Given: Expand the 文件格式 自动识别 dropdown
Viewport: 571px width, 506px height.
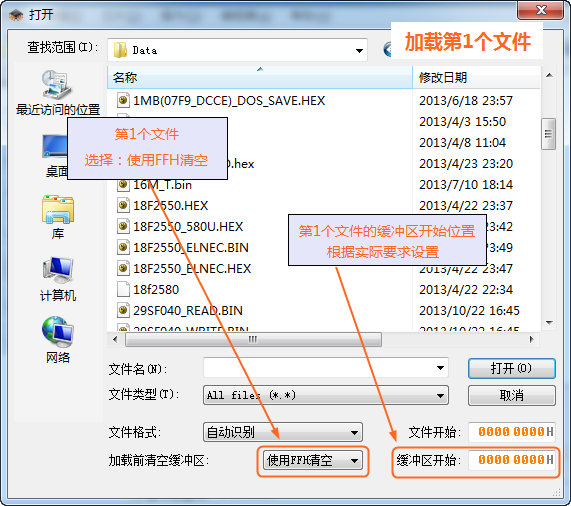Looking at the screenshot, I should [354, 433].
